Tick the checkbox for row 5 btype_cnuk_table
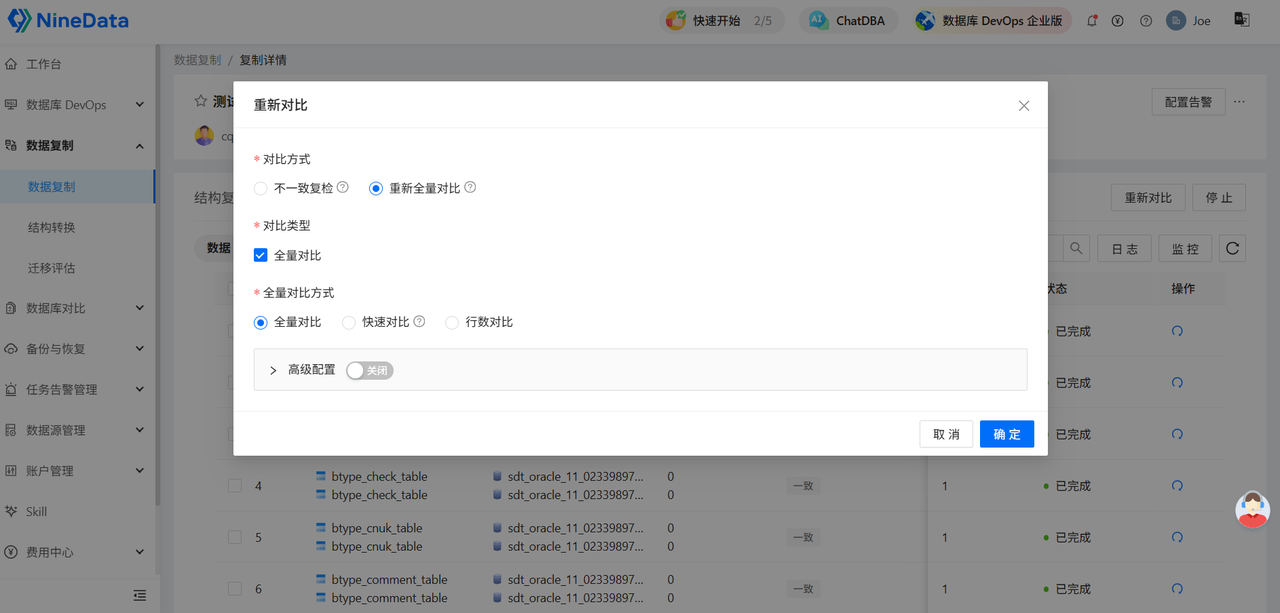Viewport: 1280px width, 613px height. point(234,537)
